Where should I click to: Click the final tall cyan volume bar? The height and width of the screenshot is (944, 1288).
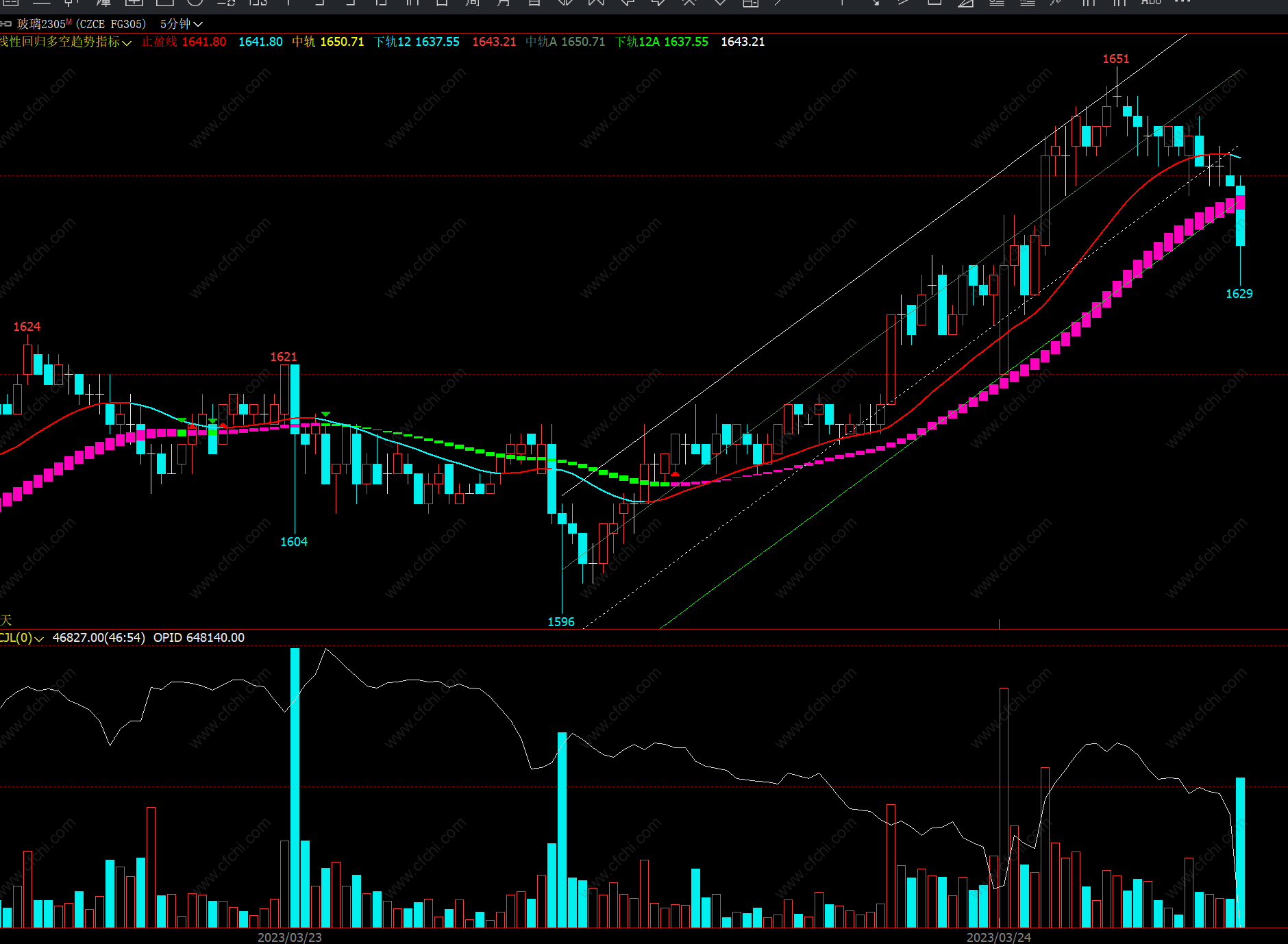pyautogui.click(x=1240, y=852)
